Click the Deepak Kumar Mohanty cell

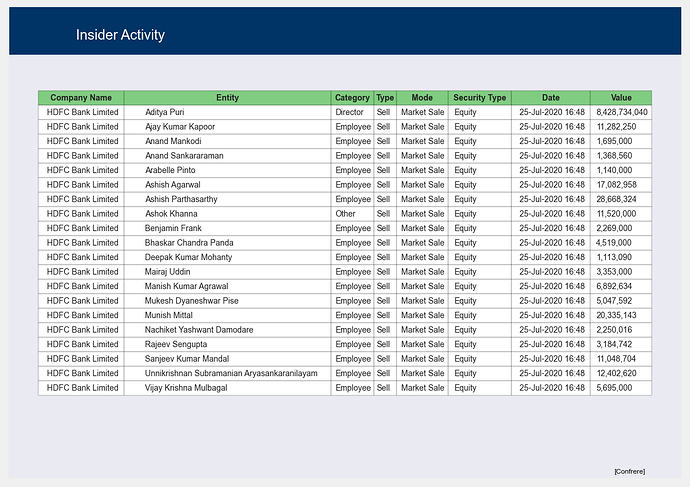pos(227,257)
